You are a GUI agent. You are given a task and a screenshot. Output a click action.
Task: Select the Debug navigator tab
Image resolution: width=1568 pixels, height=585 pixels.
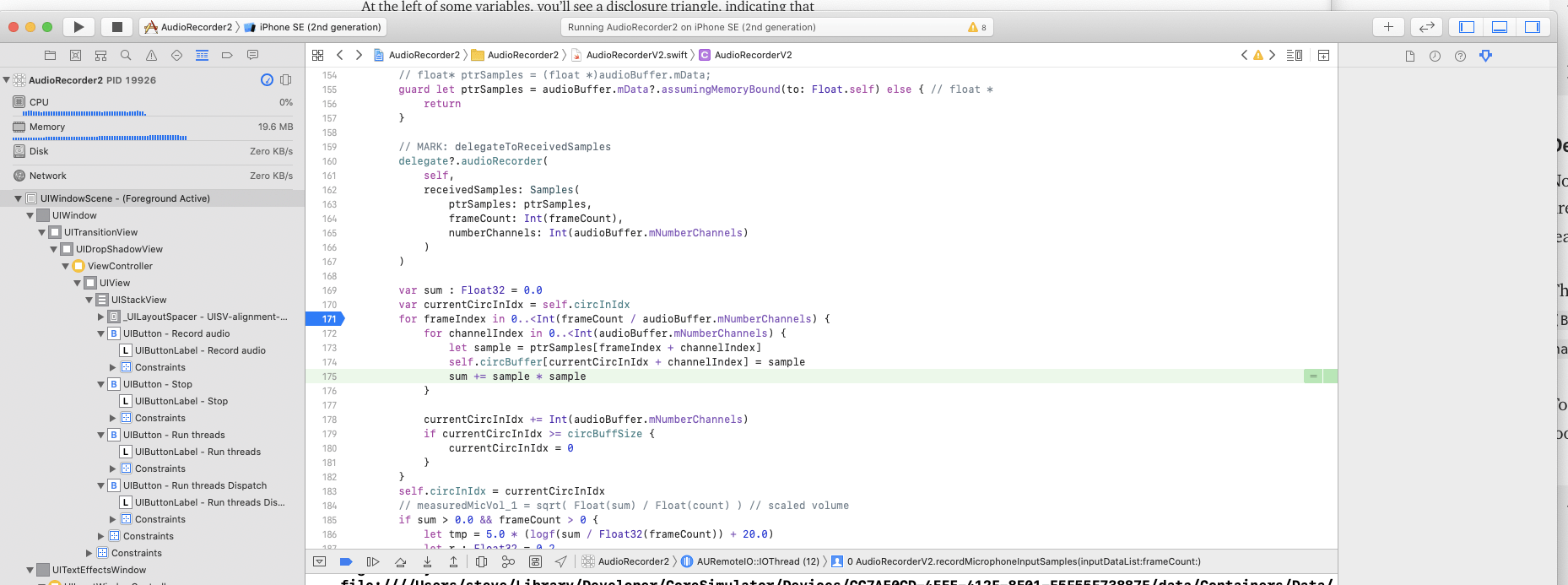click(x=202, y=55)
